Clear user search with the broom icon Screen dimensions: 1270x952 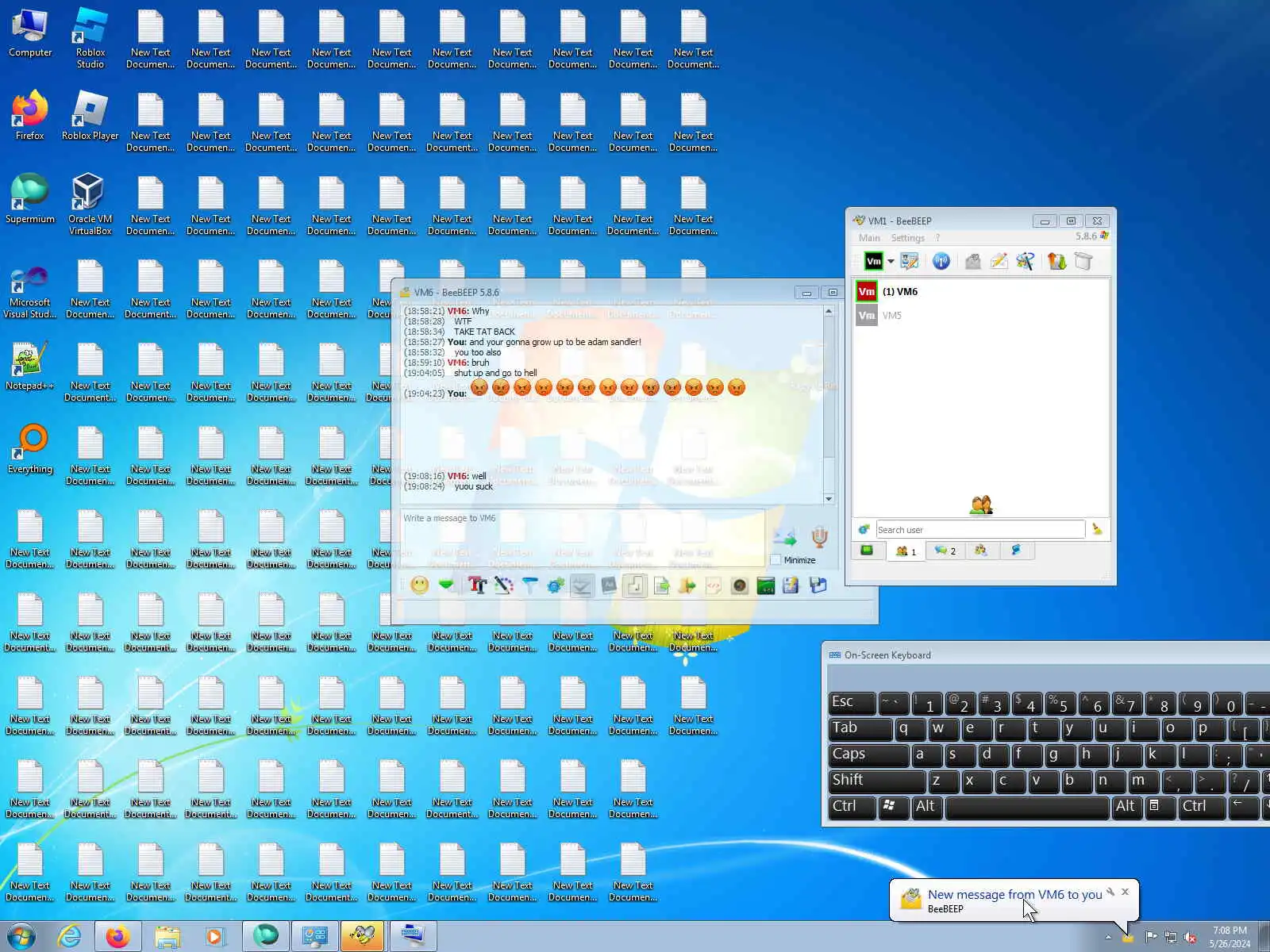1097,529
